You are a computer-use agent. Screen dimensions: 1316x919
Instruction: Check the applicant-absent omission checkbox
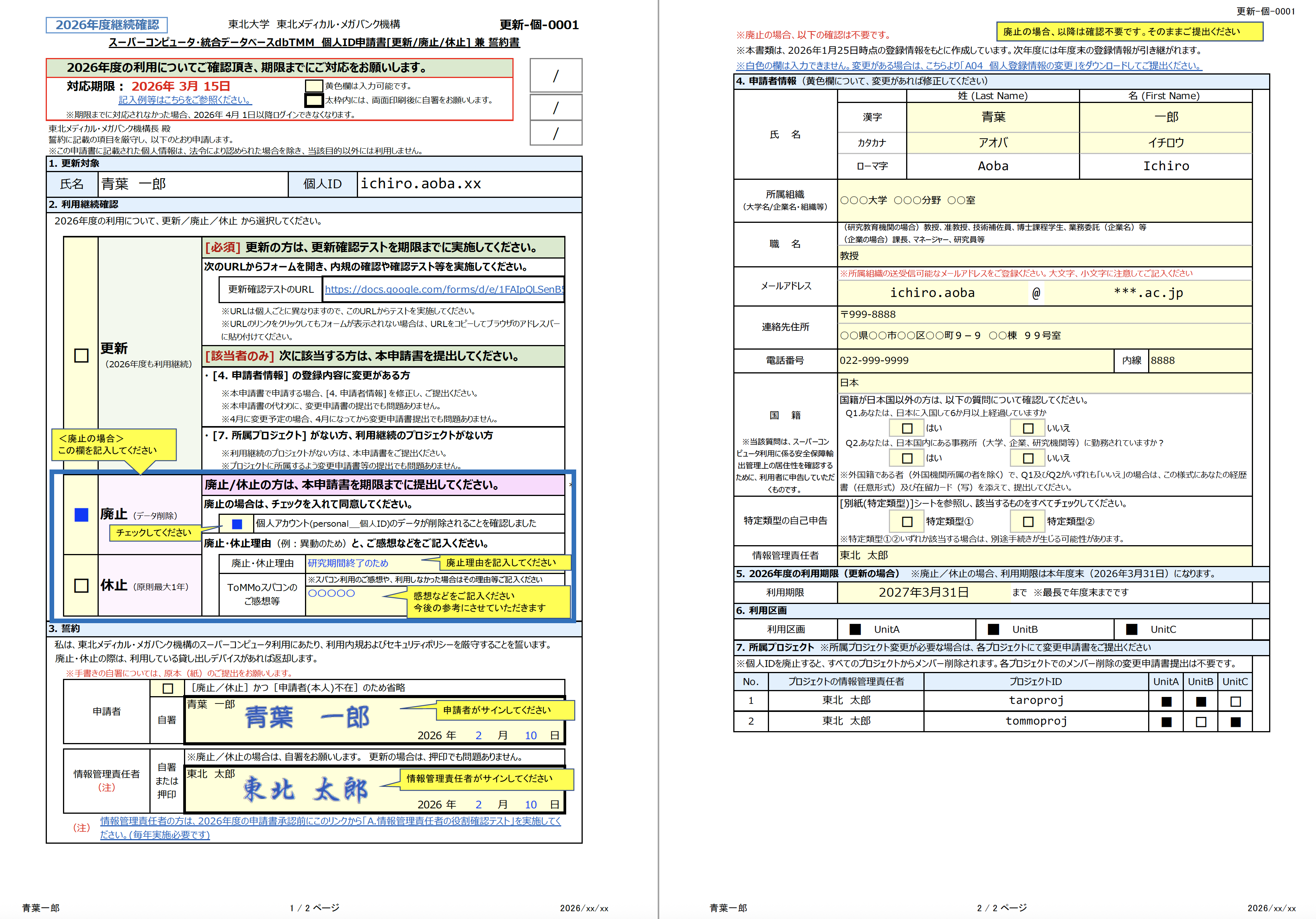pyautogui.click(x=167, y=688)
